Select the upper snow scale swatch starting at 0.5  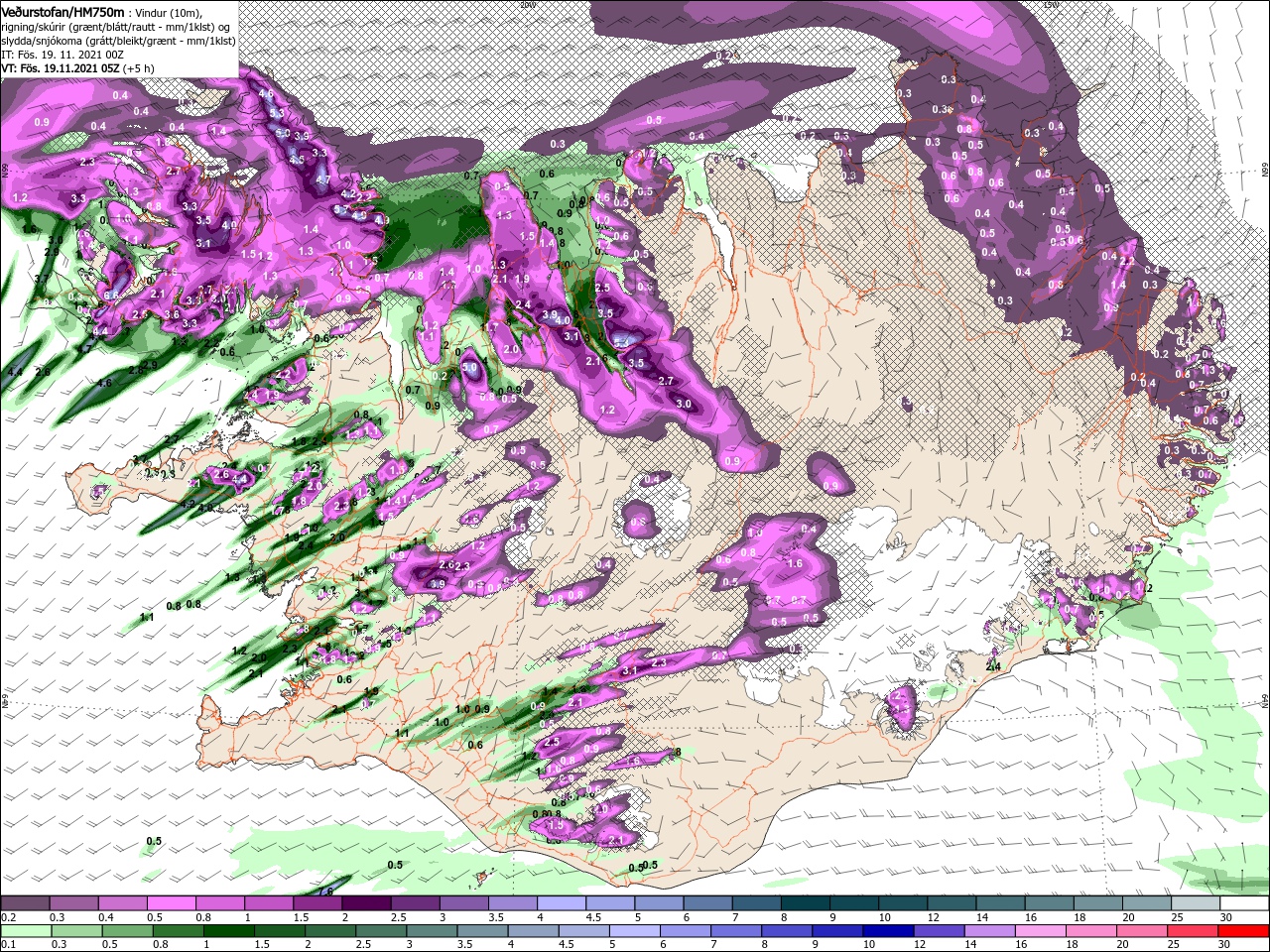point(171,903)
